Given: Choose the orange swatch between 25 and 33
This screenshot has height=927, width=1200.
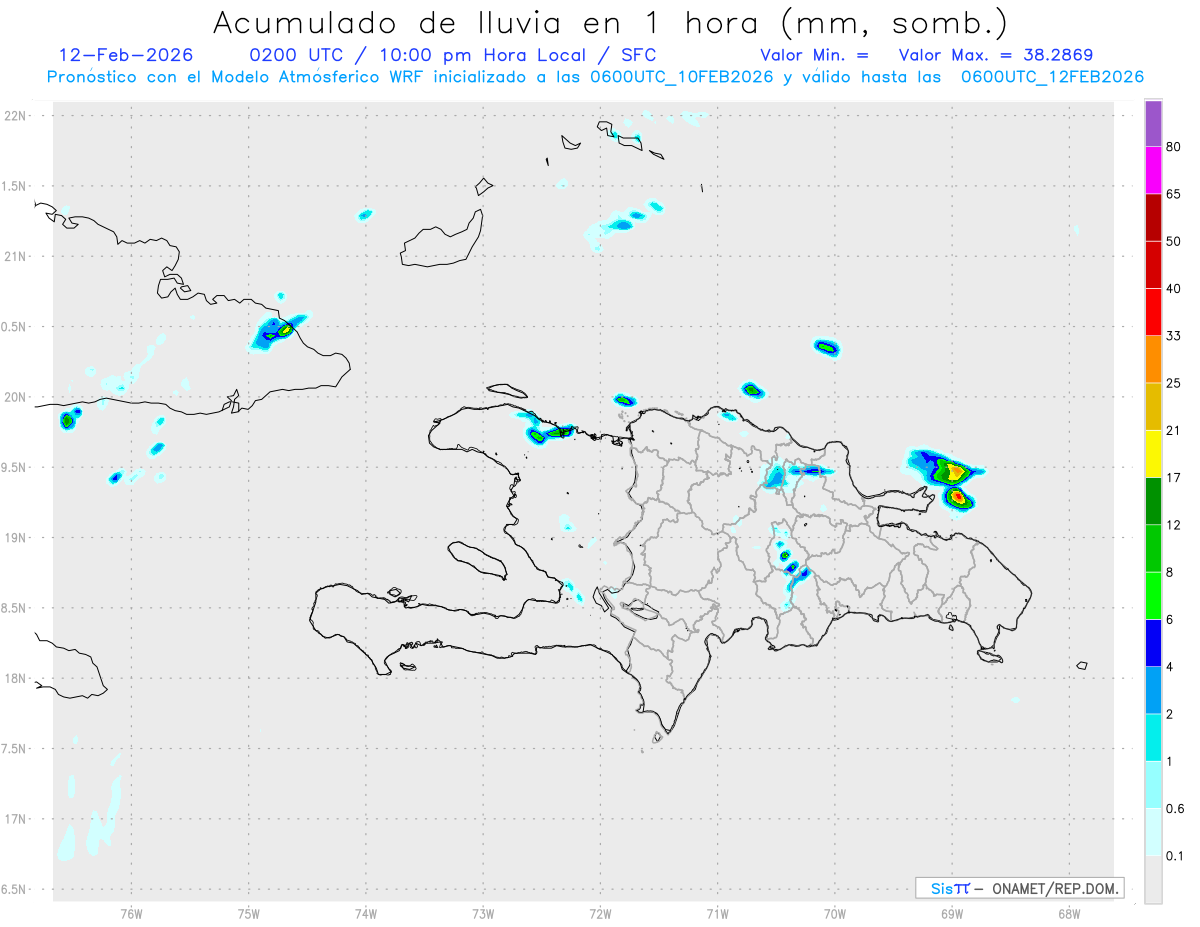Looking at the screenshot, I should [x=1153, y=359].
